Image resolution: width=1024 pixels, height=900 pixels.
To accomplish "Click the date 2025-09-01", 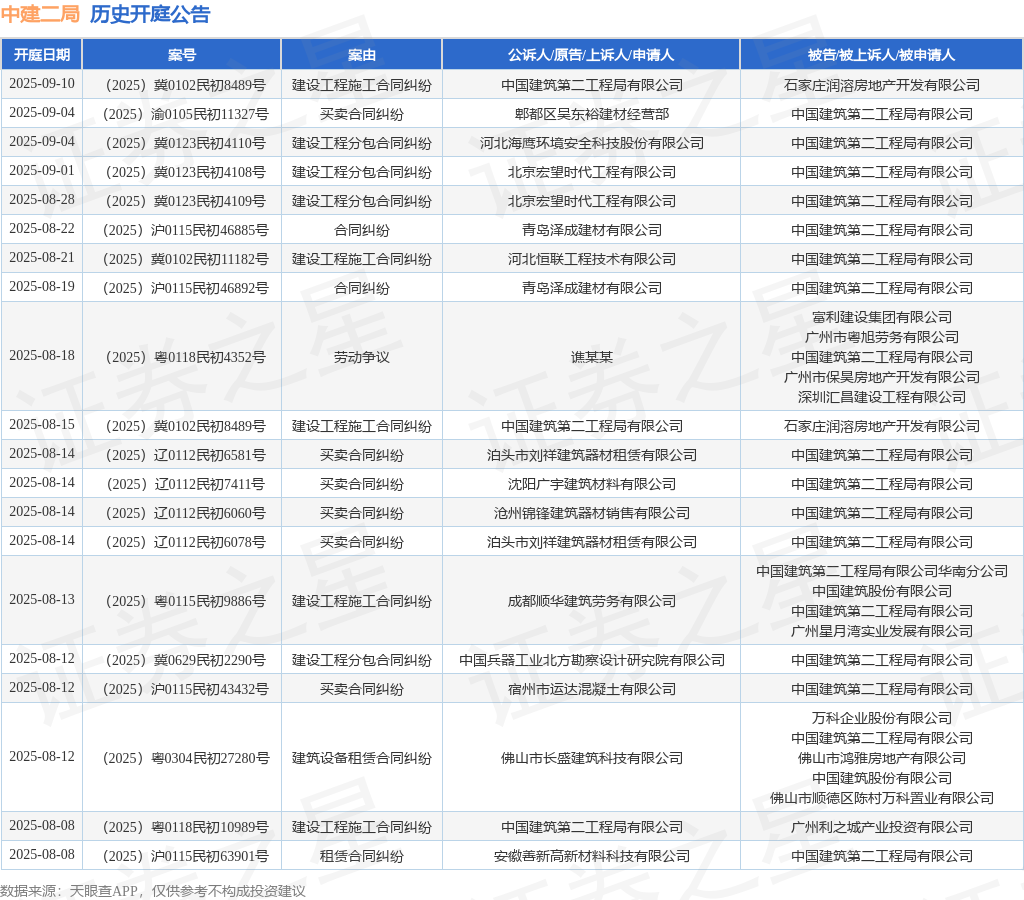I will [42, 170].
